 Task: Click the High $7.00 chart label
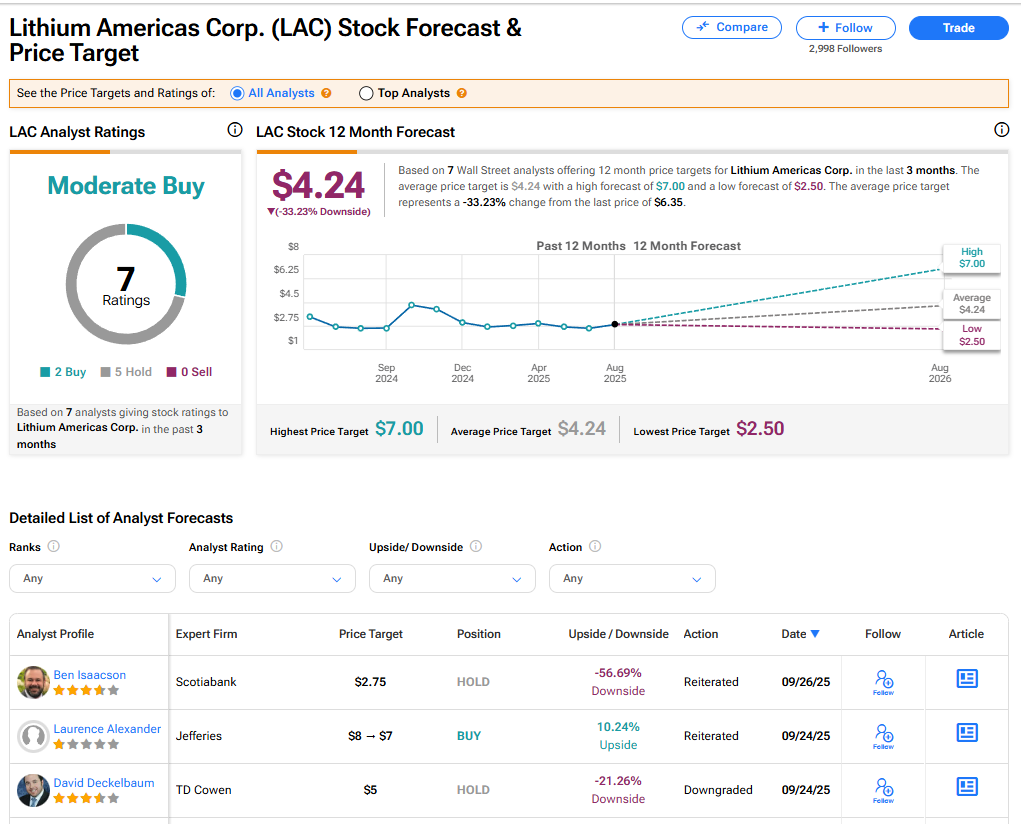pos(972,258)
